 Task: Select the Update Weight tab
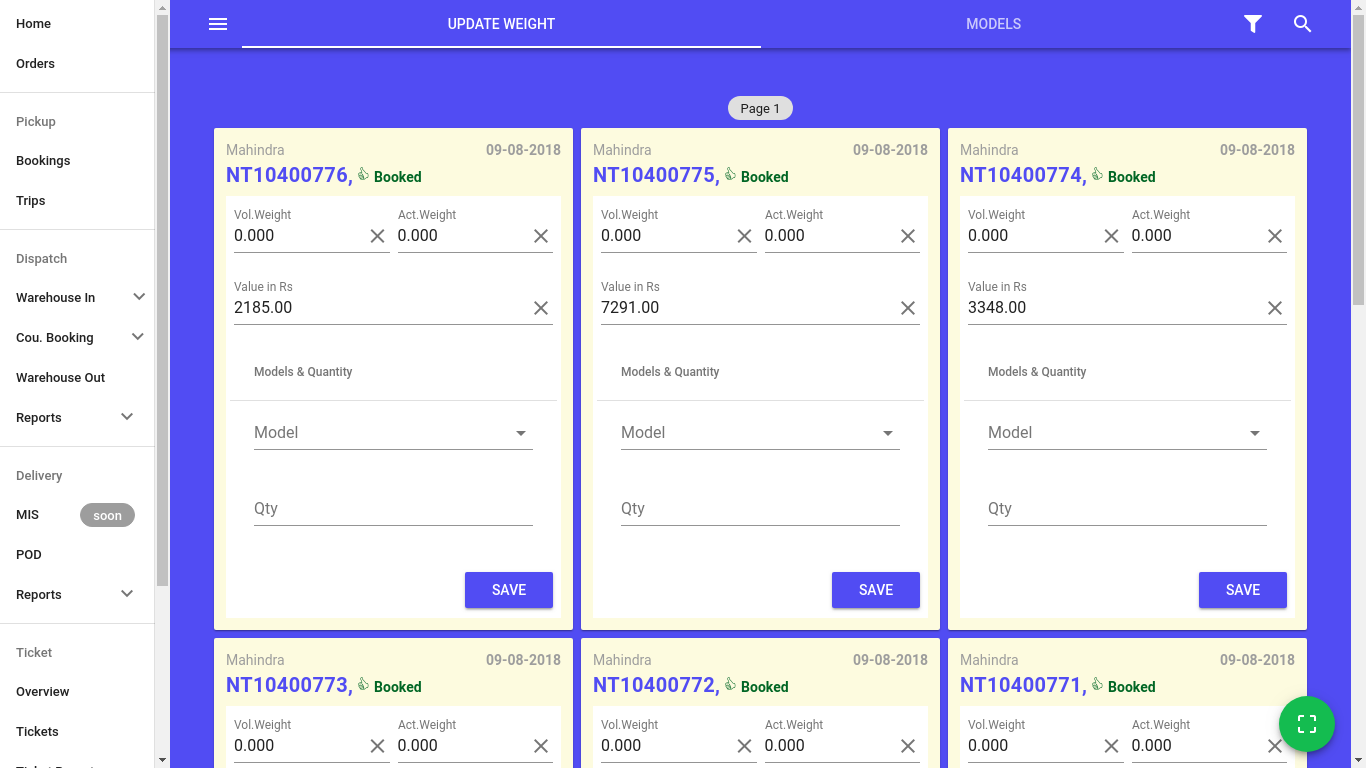(501, 24)
